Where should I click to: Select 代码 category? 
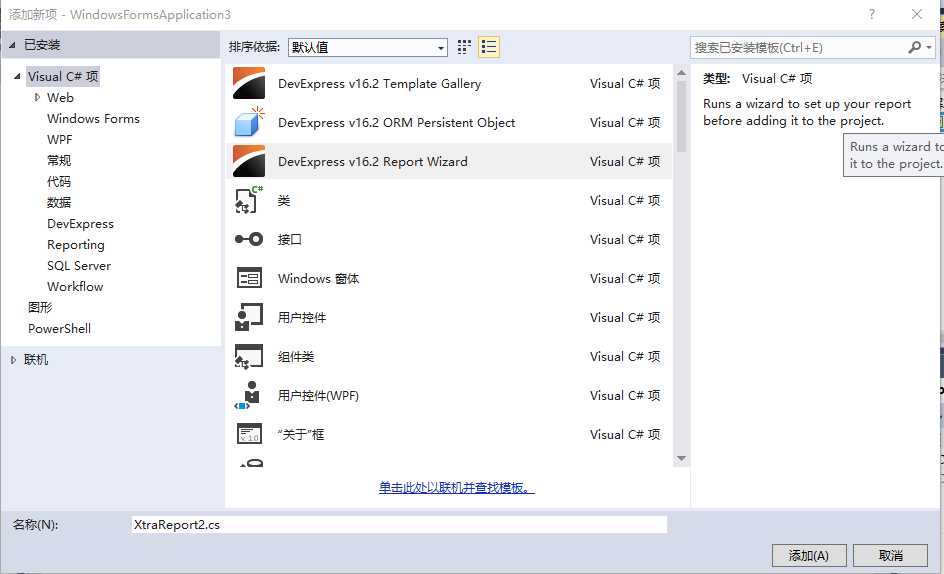59,181
